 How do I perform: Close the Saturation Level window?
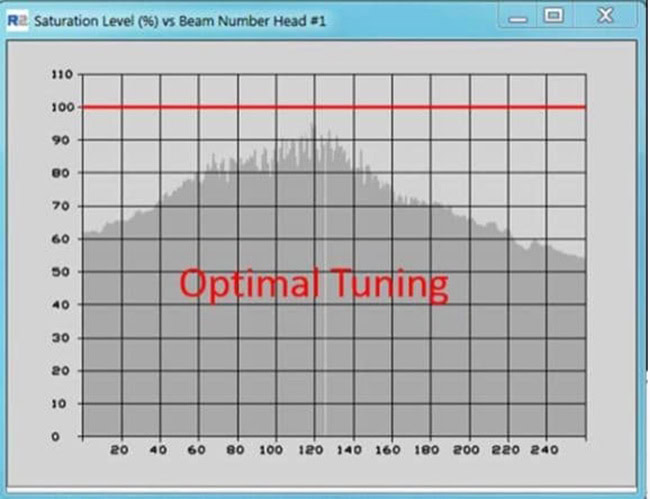pyautogui.click(x=605, y=17)
